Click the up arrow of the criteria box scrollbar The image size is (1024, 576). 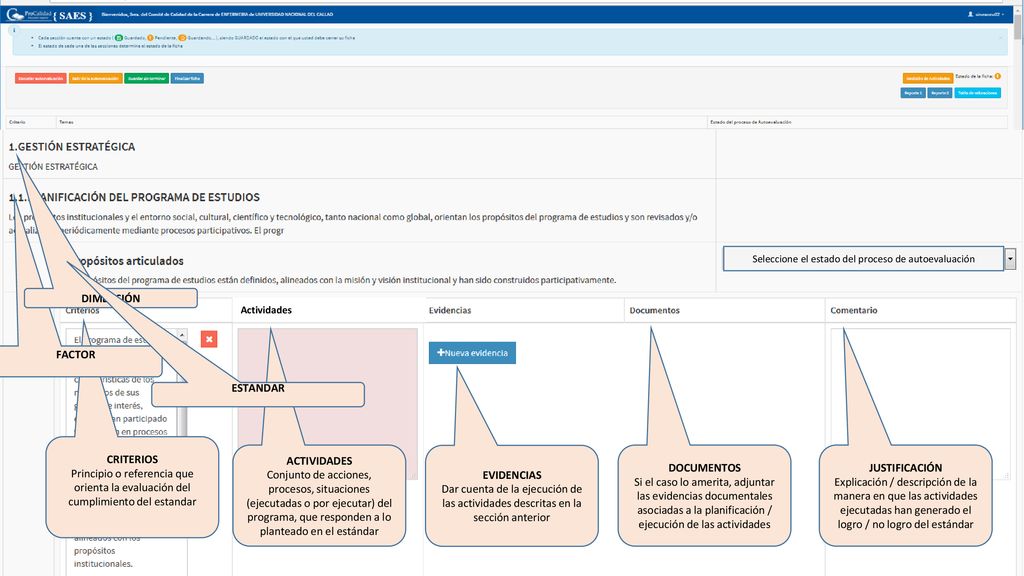(x=182, y=335)
